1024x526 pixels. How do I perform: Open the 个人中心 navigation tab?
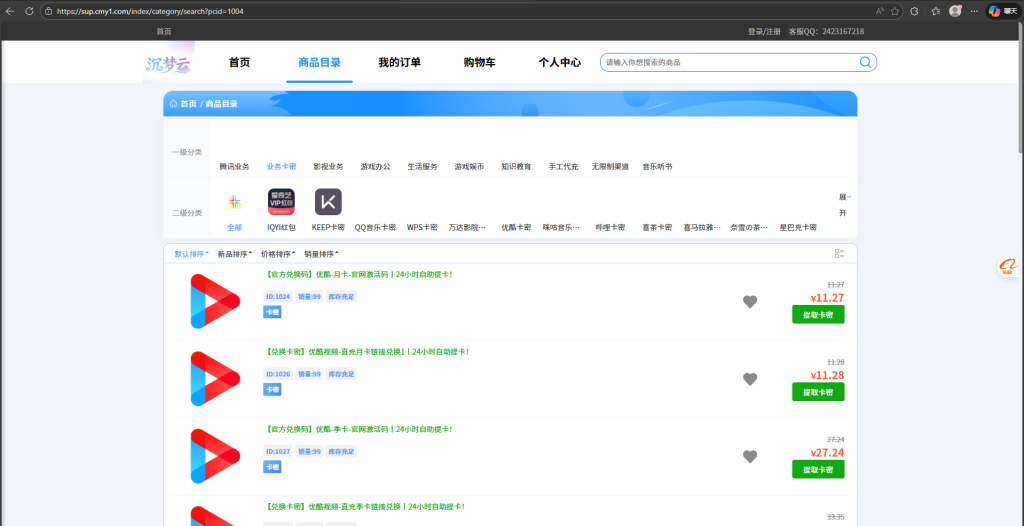[x=560, y=63]
